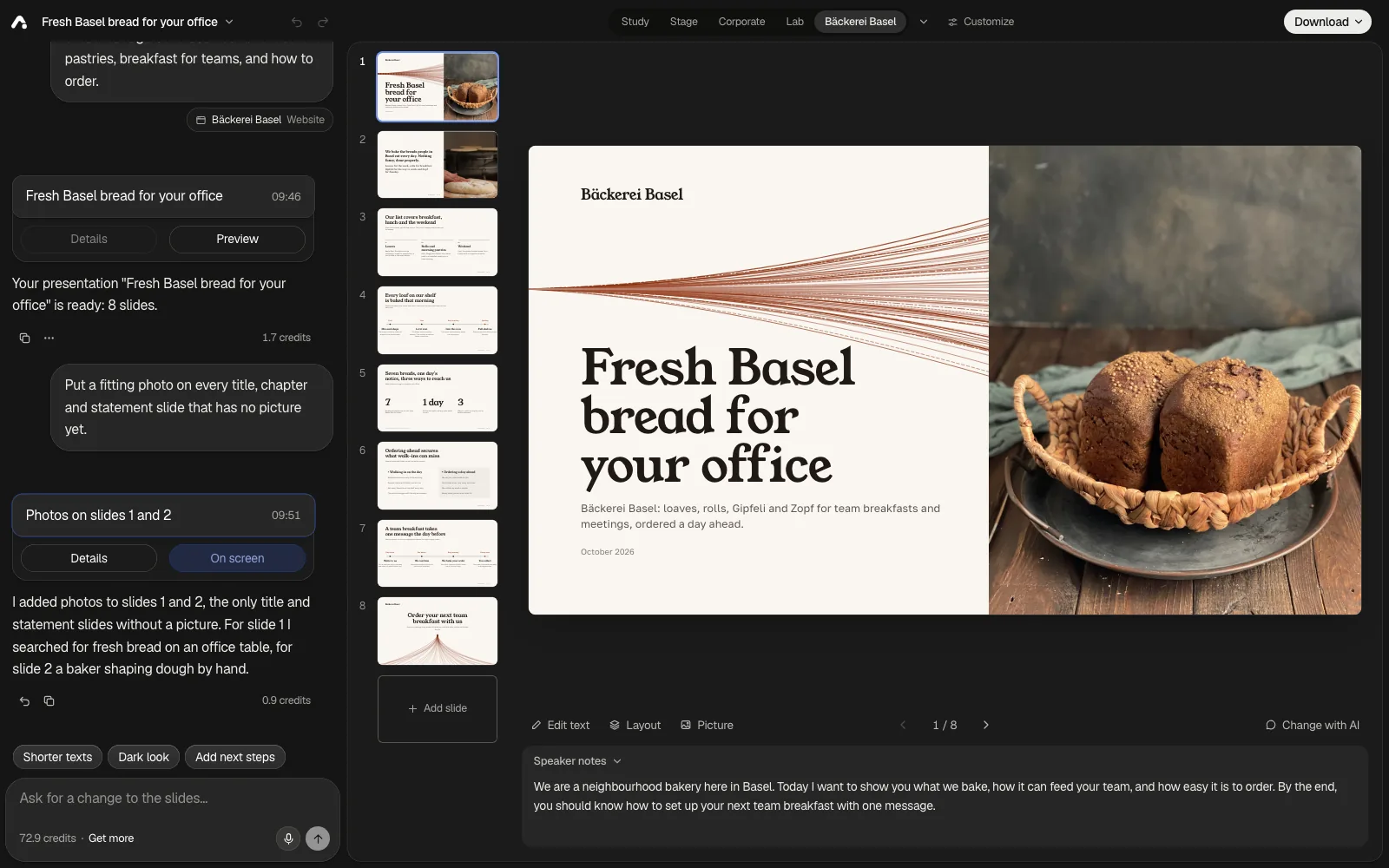The width and height of the screenshot is (1389, 868).
Task: Open slide 8 Order your next team breakfast
Action: tap(438, 631)
